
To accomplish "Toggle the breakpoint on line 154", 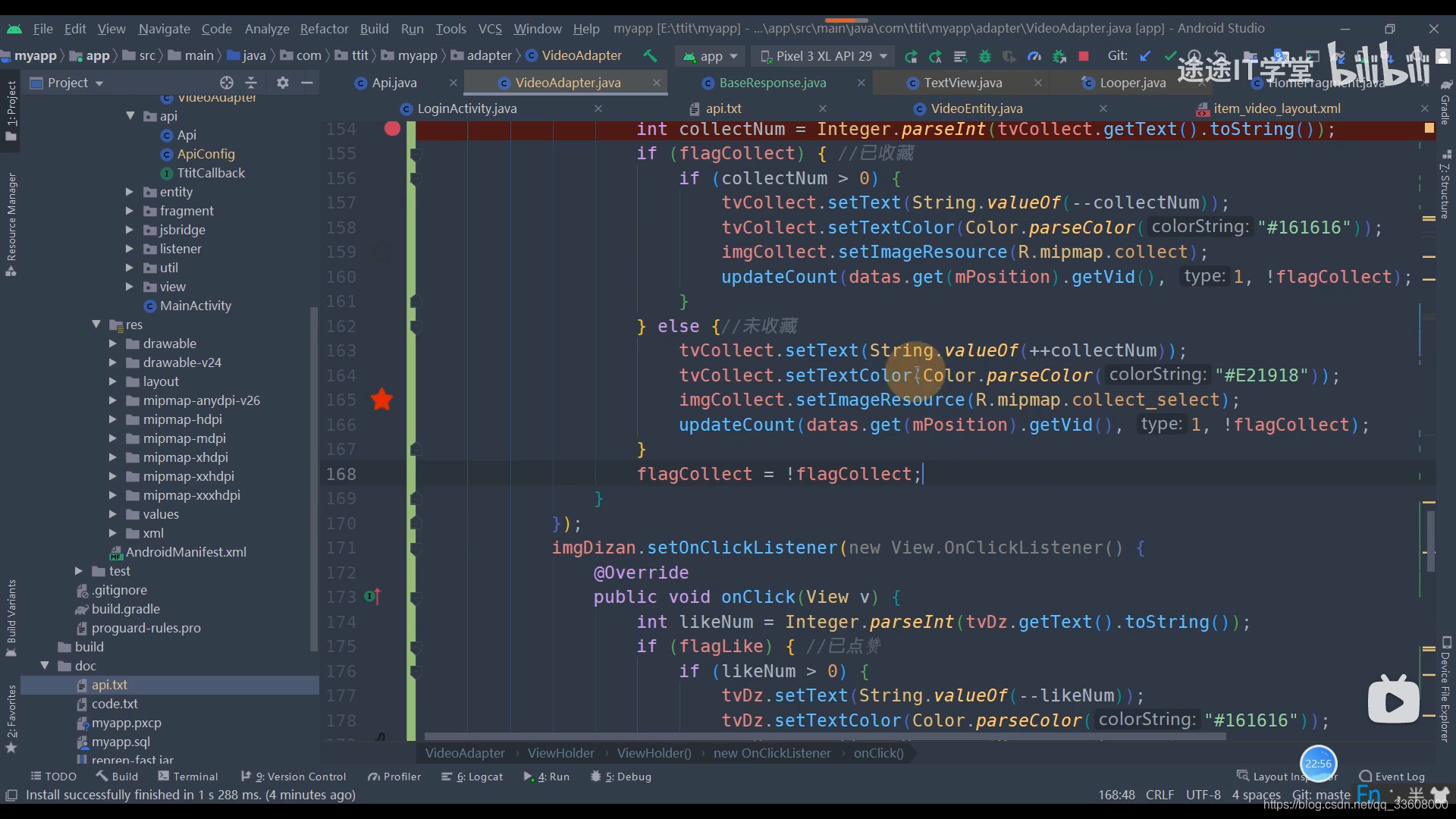I will click(392, 129).
